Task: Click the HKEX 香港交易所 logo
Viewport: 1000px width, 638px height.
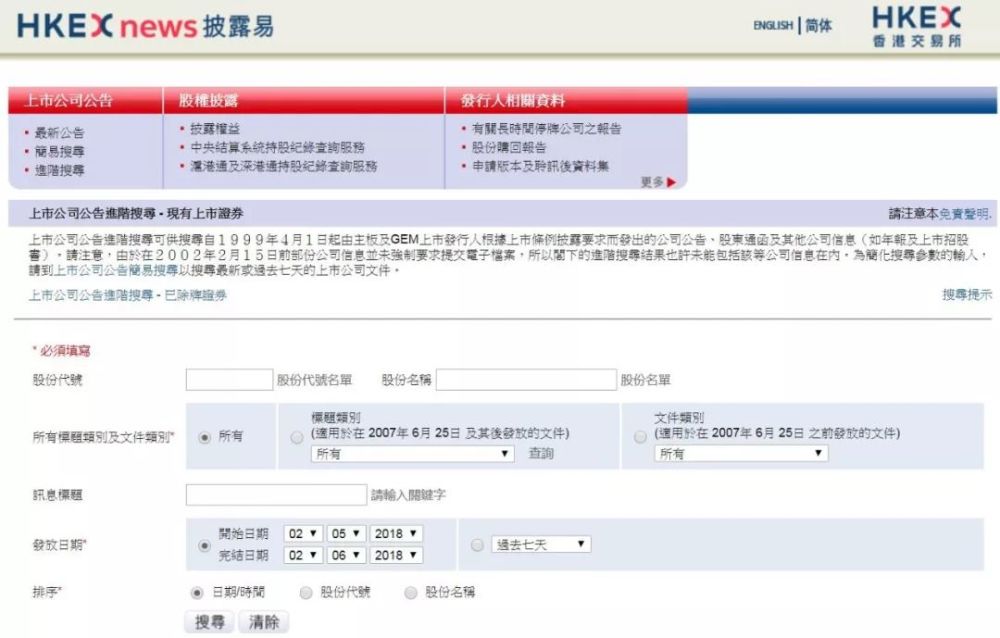Action: pyautogui.click(x=916, y=26)
